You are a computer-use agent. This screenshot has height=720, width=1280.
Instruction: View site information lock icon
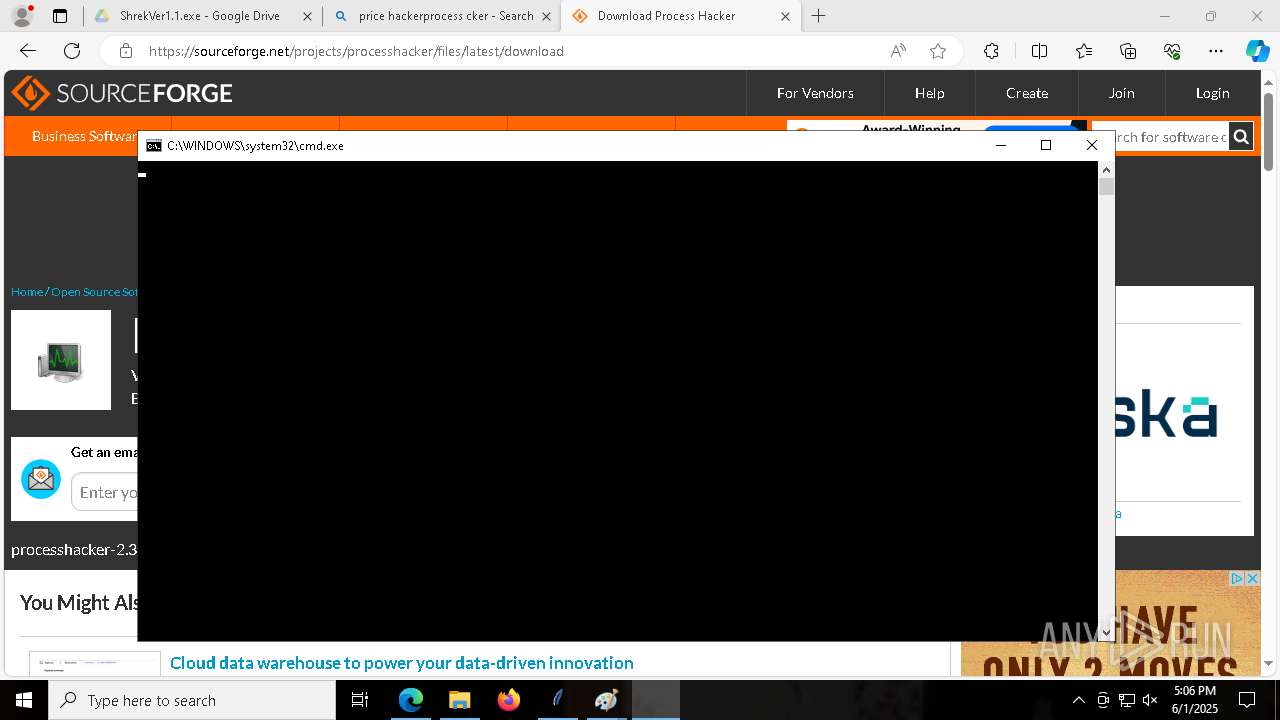point(125,51)
